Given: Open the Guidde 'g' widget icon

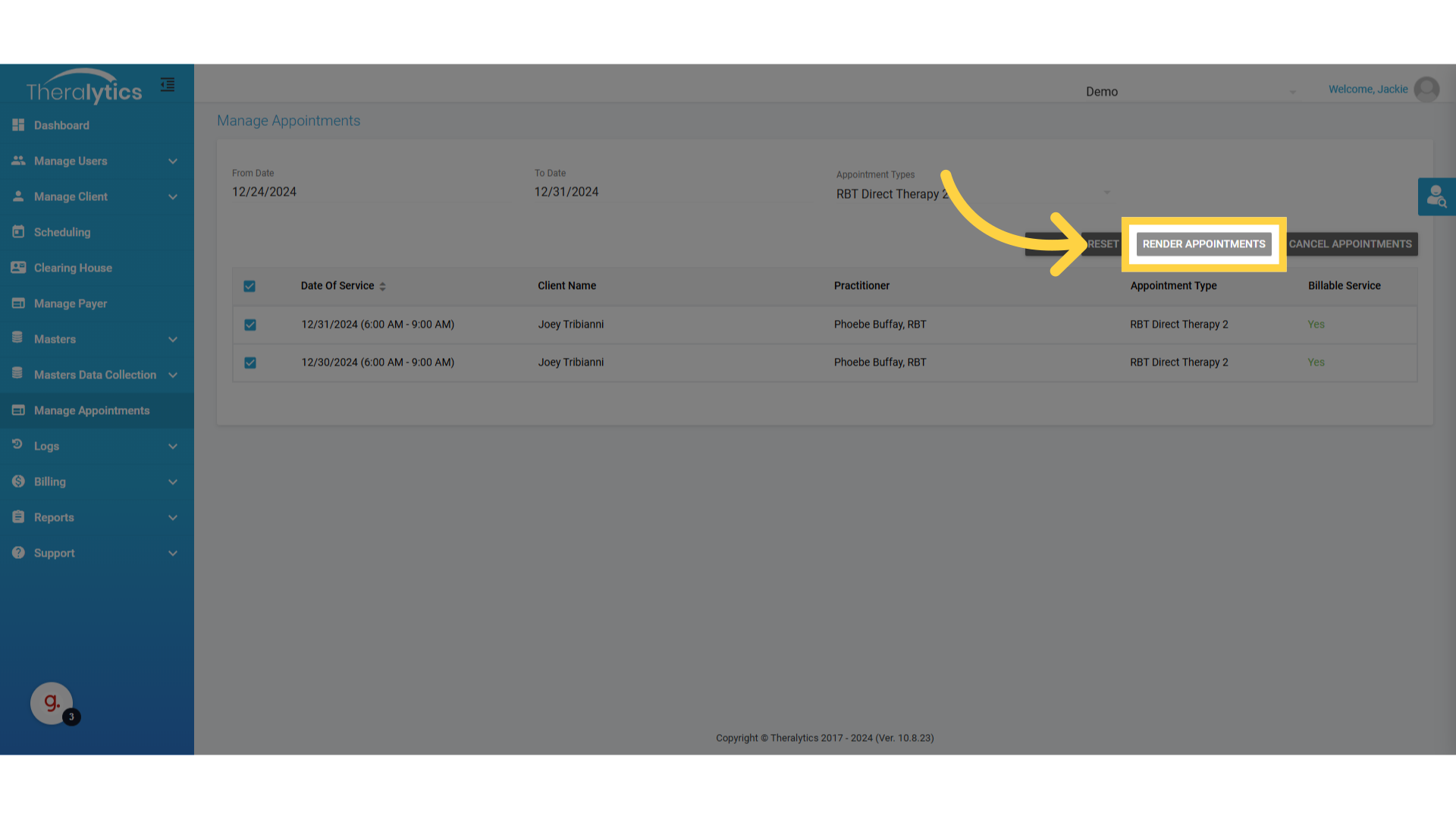Looking at the screenshot, I should (51, 703).
